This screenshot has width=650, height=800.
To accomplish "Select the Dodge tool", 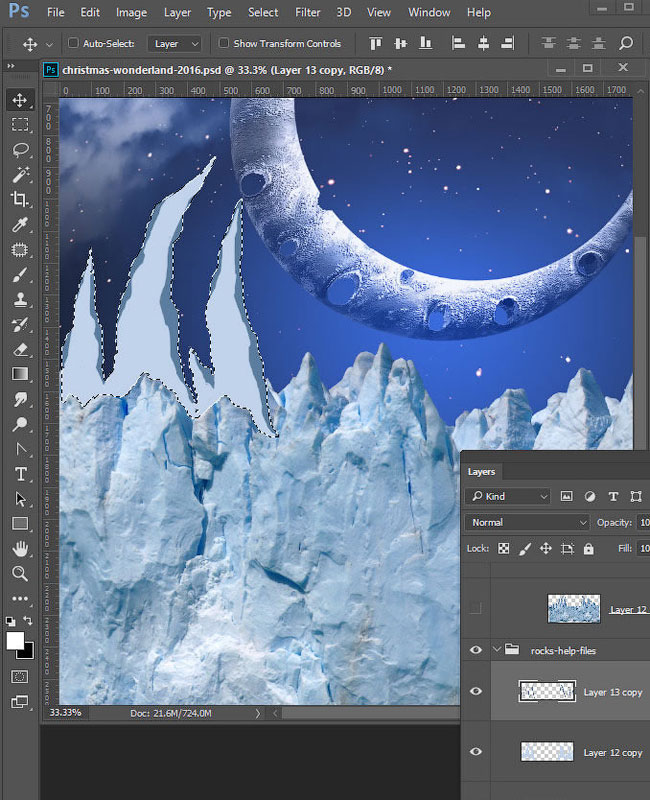I will (20, 424).
